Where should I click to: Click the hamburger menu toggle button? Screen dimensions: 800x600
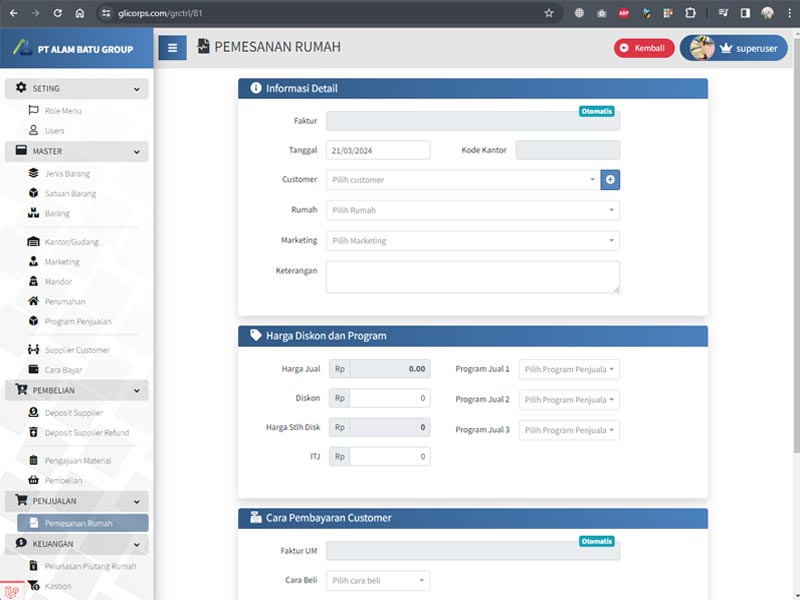pos(172,48)
